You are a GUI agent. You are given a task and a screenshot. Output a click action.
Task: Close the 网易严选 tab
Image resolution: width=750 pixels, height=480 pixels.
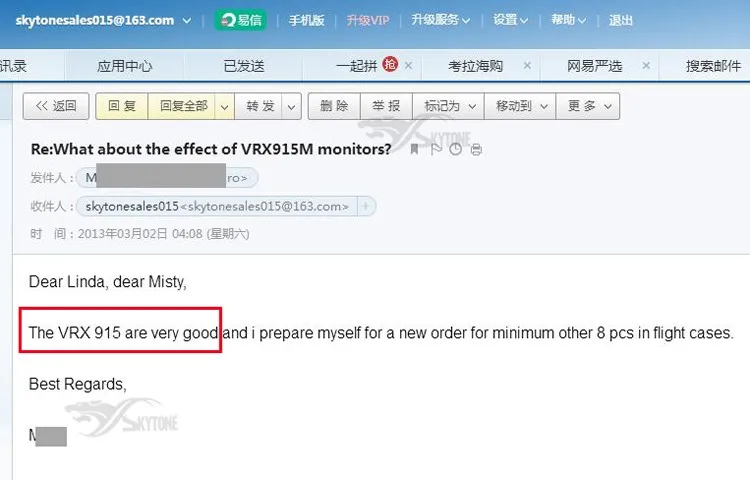(x=646, y=65)
